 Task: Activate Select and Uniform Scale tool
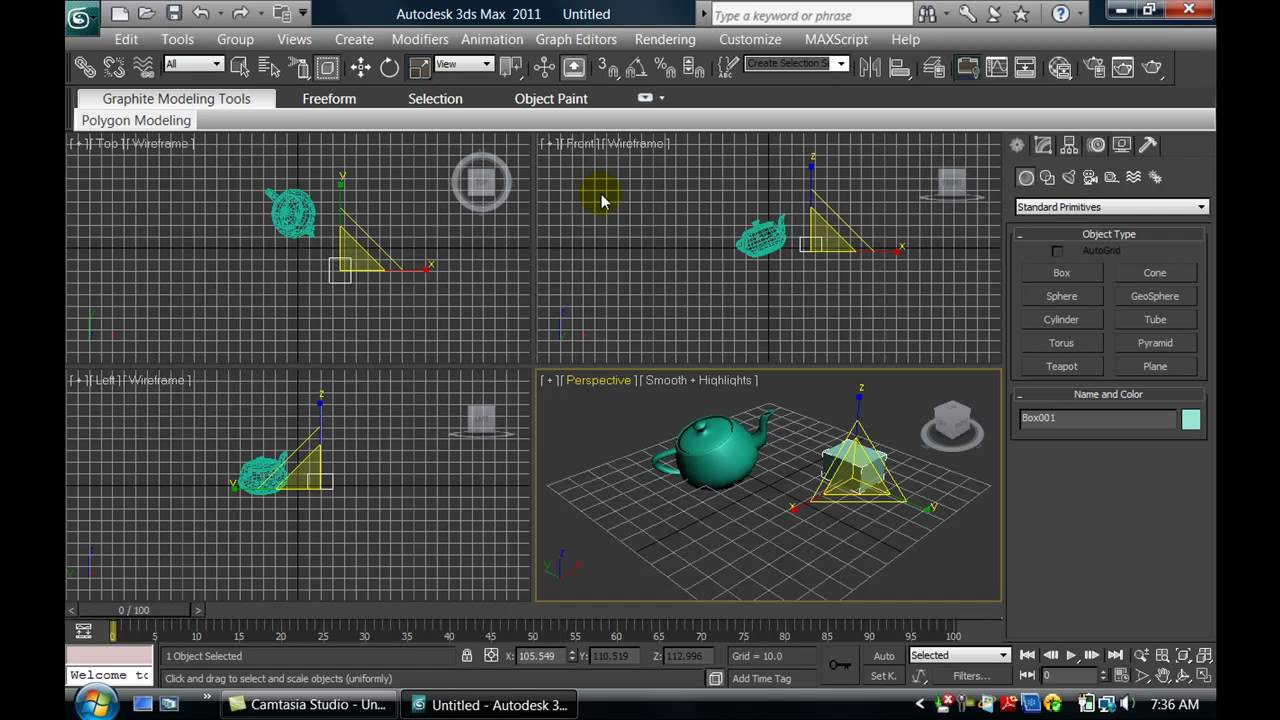tap(420, 67)
